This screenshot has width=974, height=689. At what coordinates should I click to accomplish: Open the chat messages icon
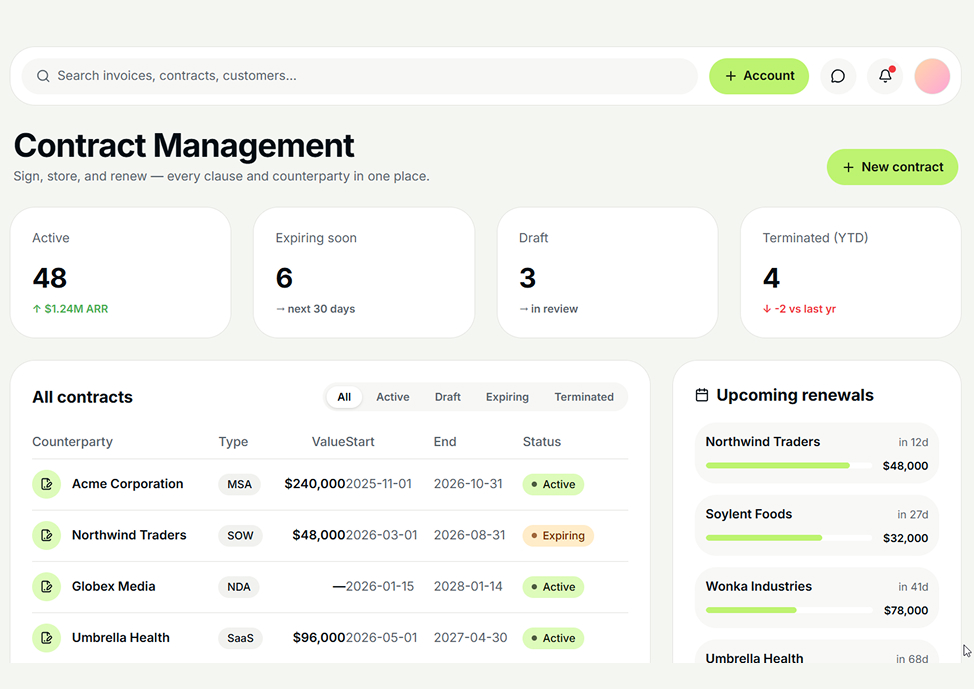[x=837, y=76]
